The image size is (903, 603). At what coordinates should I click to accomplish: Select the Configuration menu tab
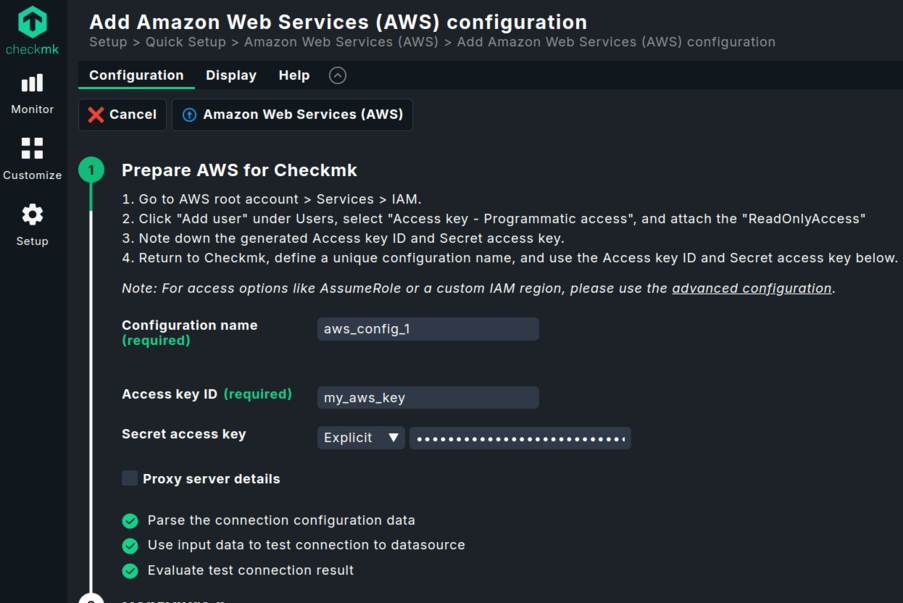pyautogui.click(x=136, y=76)
